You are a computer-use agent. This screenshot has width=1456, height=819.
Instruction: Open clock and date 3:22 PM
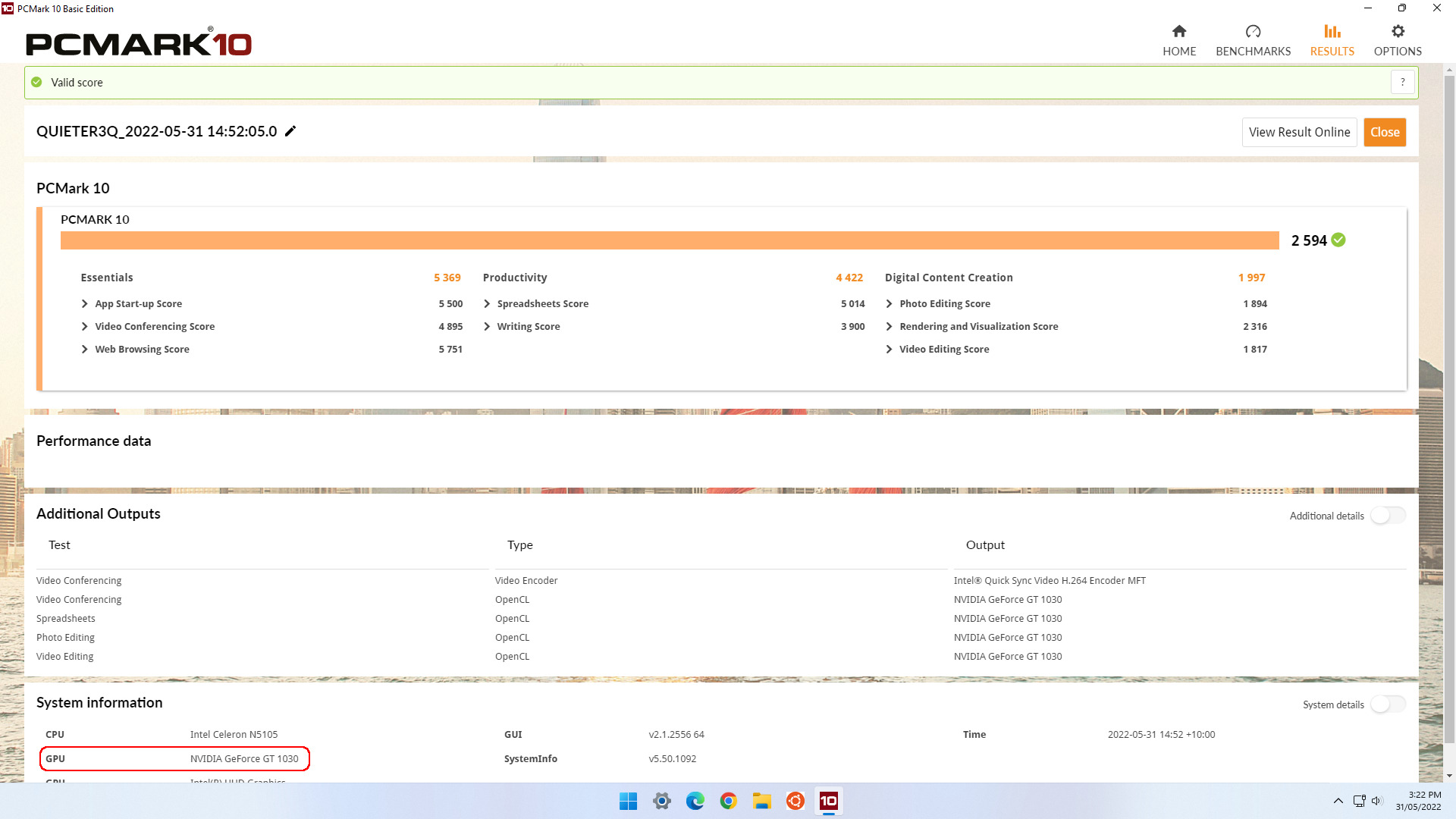tap(1418, 801)
